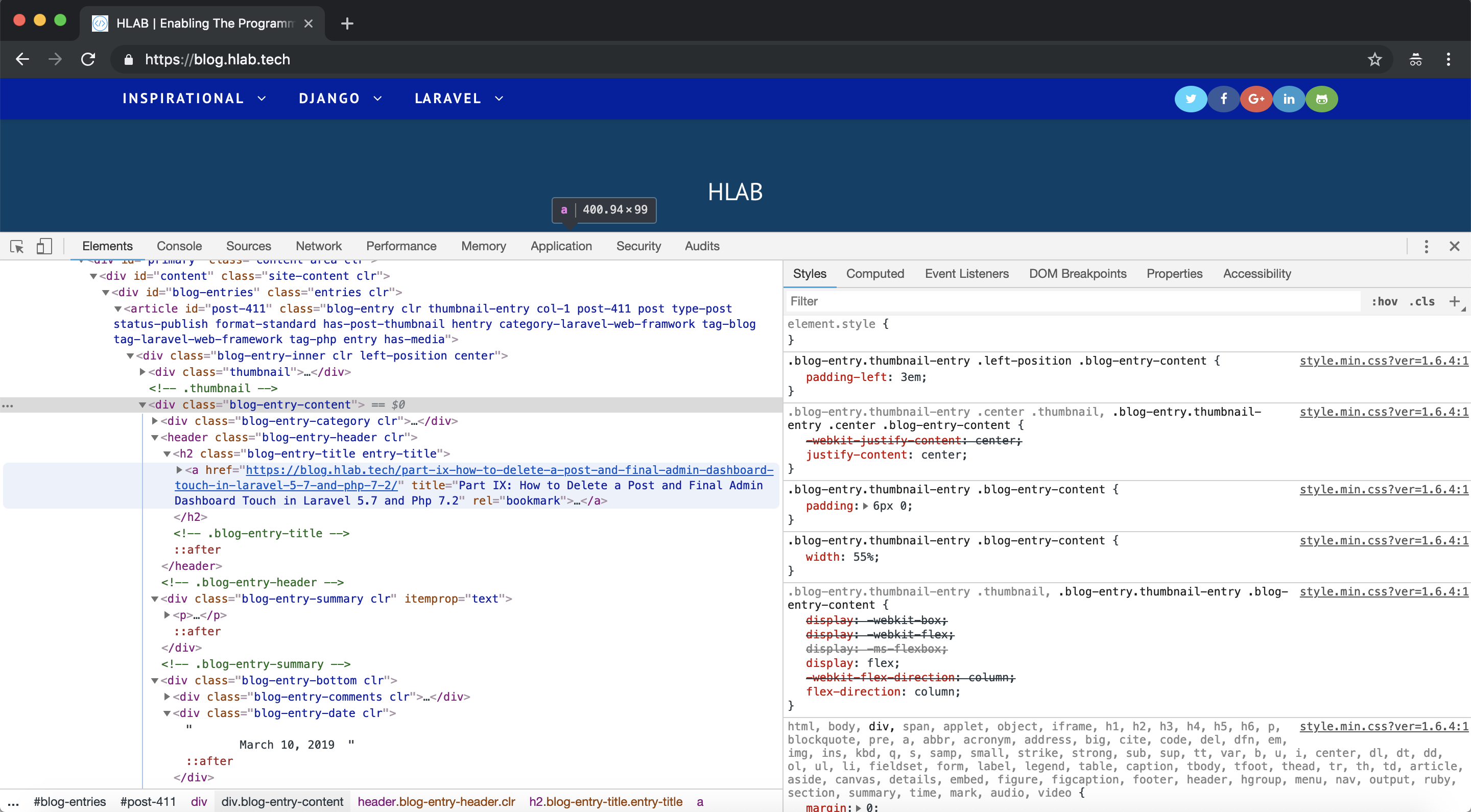Toggle the :hov element state panel
The height and width of the screenshot is (812, 1471).
[1384, 301]
